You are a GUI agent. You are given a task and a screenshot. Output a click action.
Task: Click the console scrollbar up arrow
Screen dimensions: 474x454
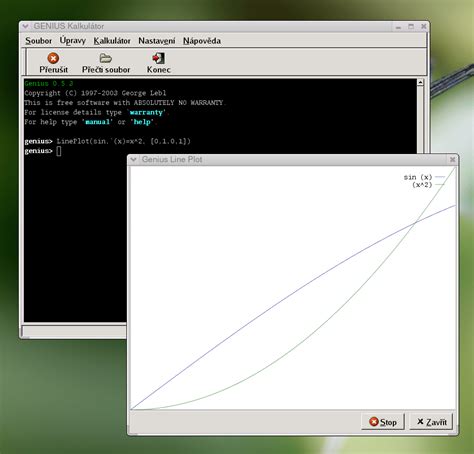[x=420, y=82]
